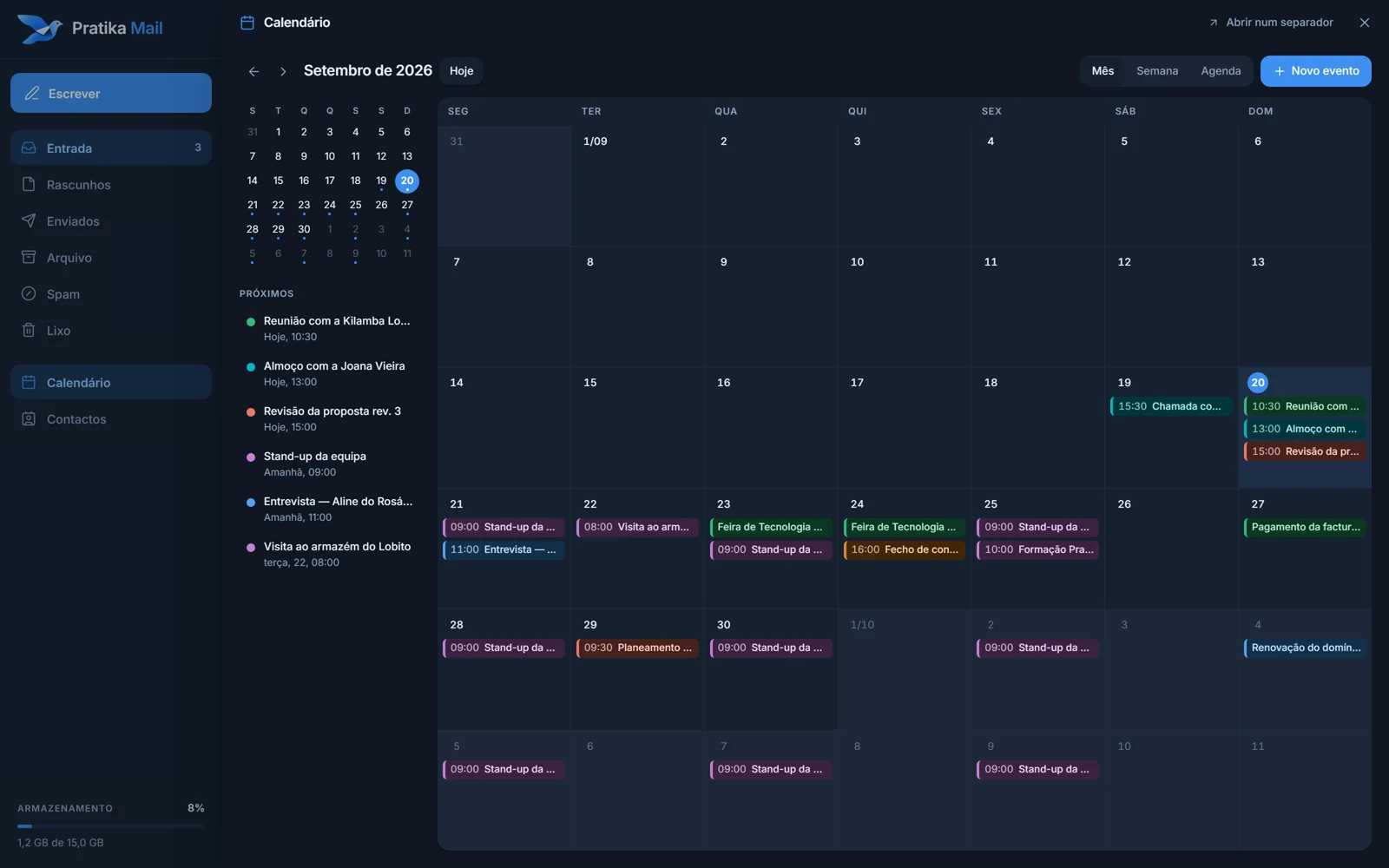Open Feira de Tecnologia event on day 23

[x=771, y=527]
